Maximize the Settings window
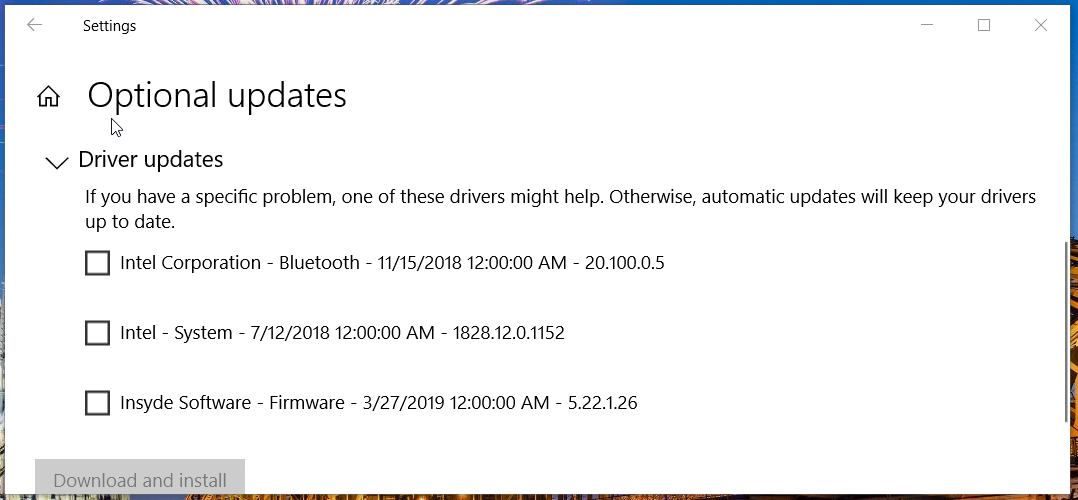The width and height of the screenshot is (1078, 500). click(984, 25)
